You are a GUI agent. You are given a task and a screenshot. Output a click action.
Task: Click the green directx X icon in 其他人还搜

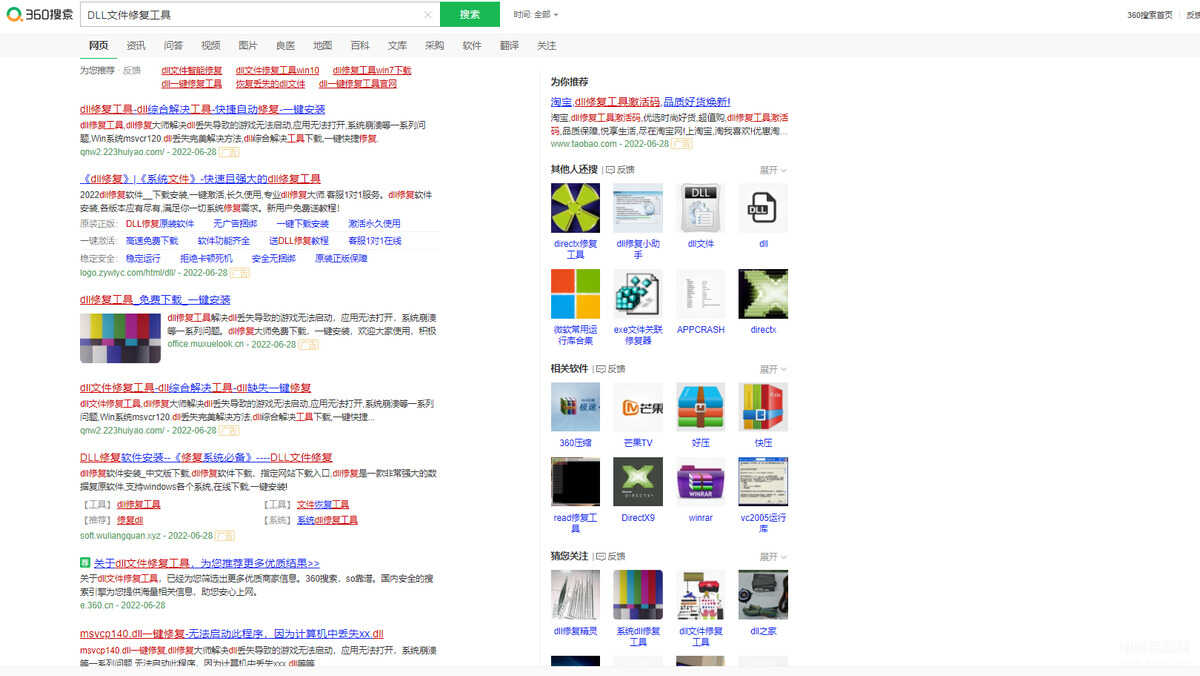pos(763,294)
